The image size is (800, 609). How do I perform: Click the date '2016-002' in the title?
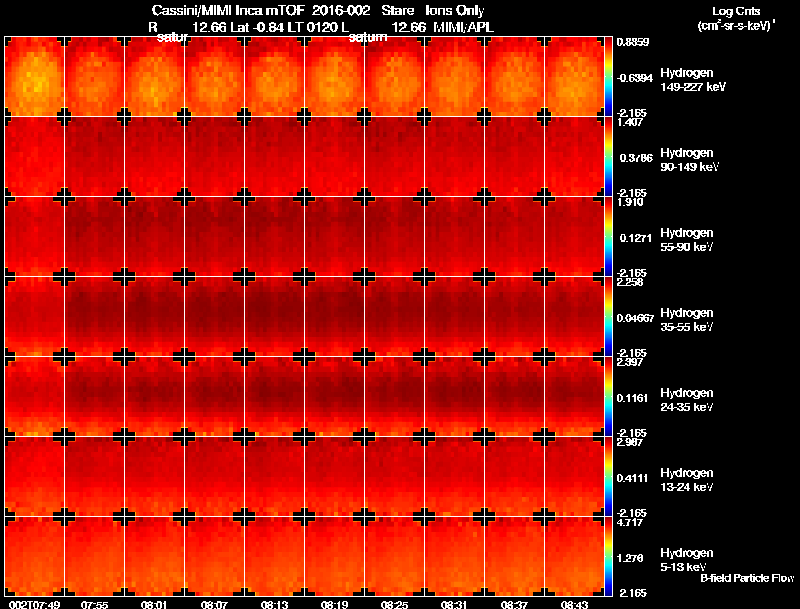point(341,11)
